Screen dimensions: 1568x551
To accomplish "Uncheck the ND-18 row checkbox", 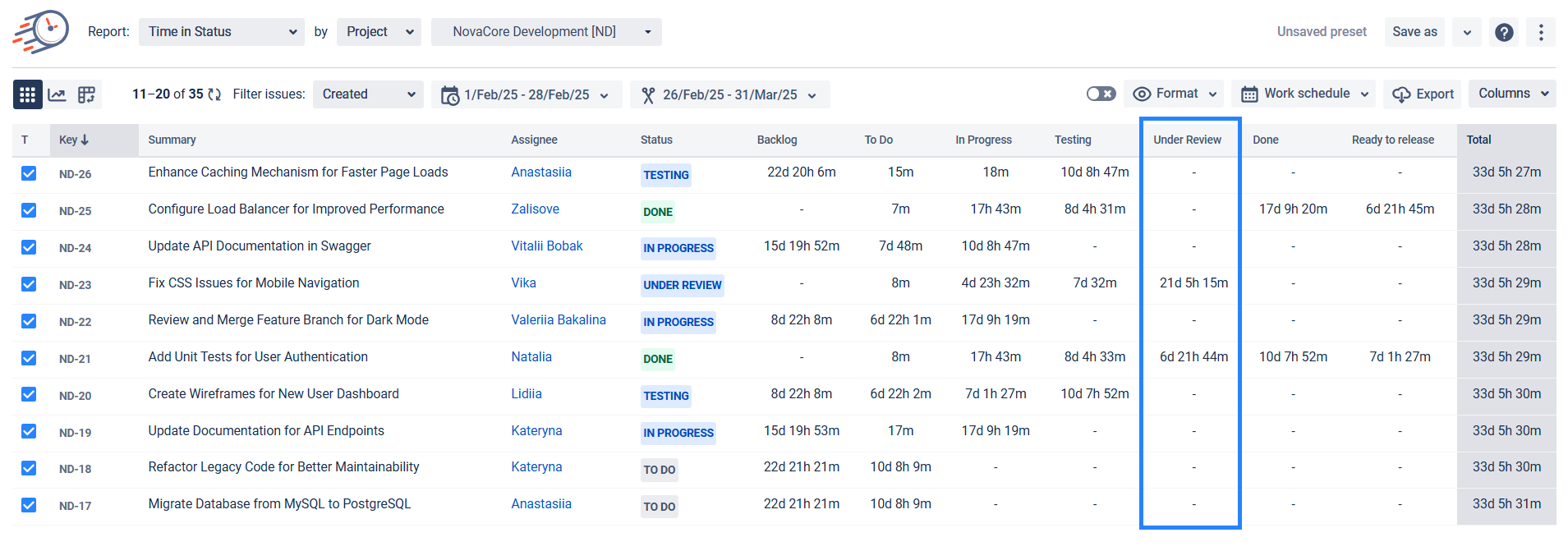I will 29,468.
